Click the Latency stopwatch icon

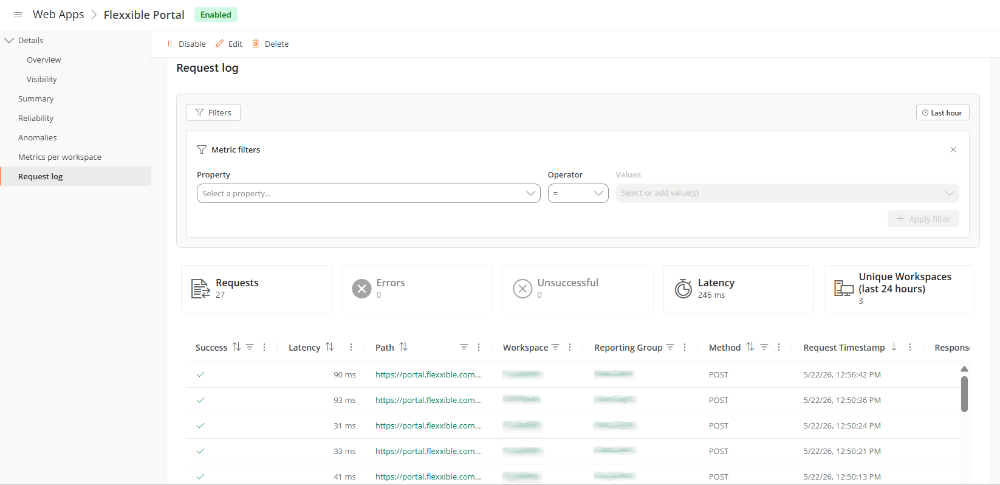(683, 288)
